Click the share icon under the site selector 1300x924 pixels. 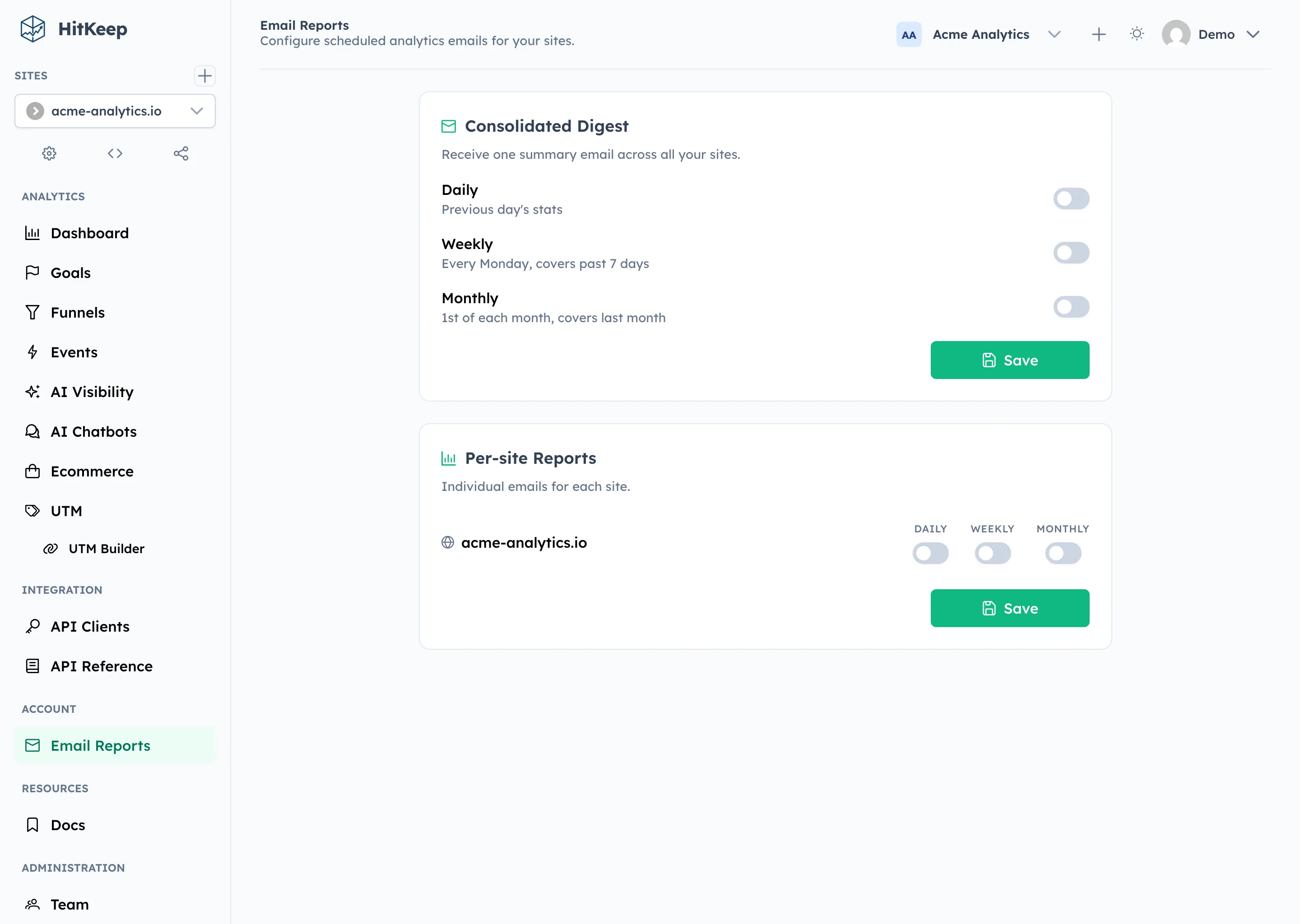point(181,153)
